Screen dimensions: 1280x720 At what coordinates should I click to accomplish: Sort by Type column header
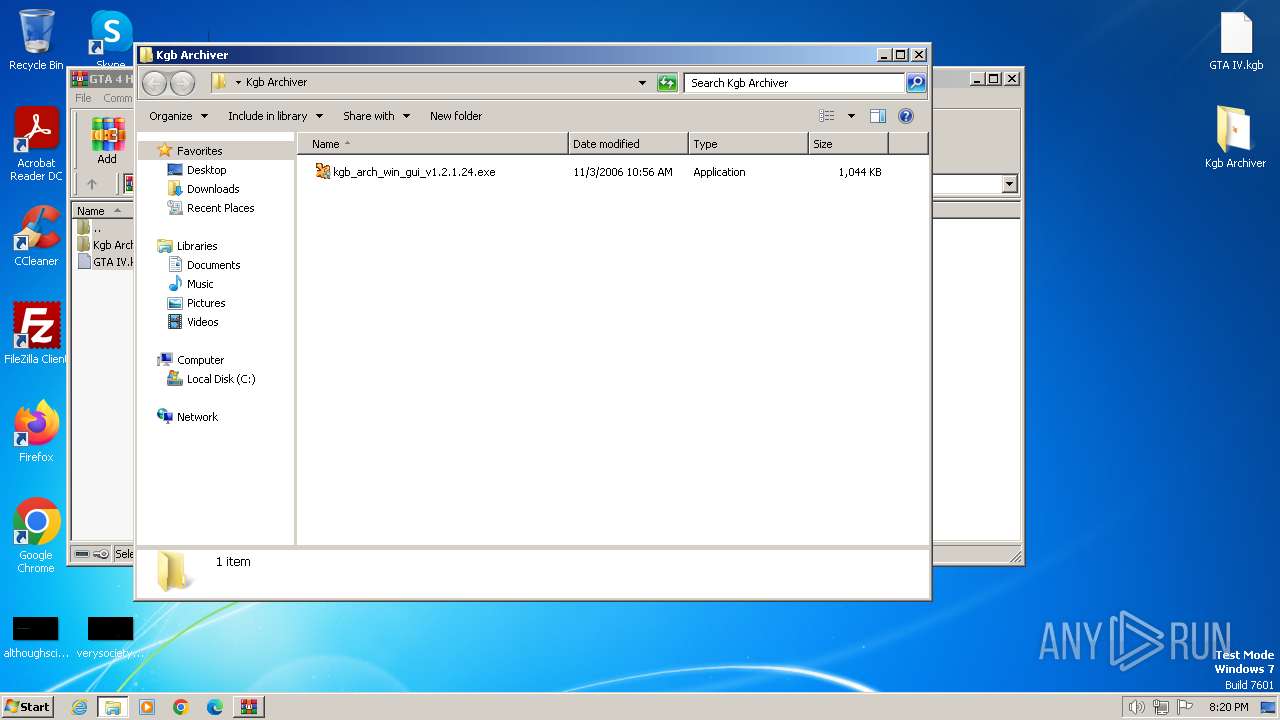(x=748, y=144)
